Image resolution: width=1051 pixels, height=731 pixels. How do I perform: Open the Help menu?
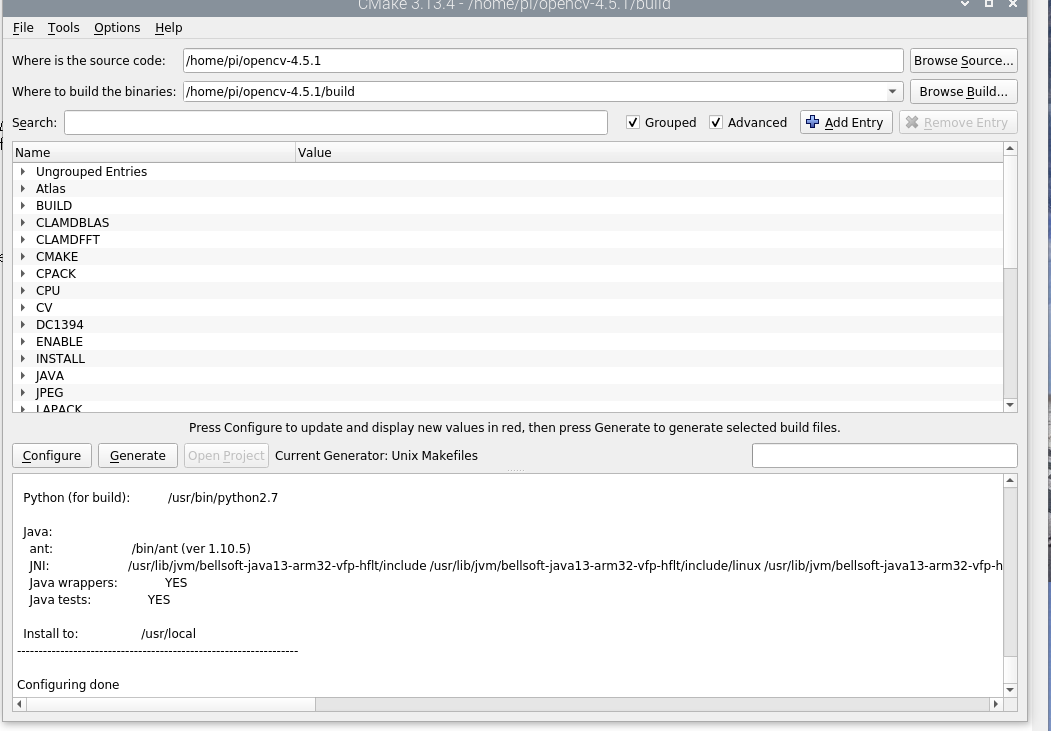[x=168, y=27]
